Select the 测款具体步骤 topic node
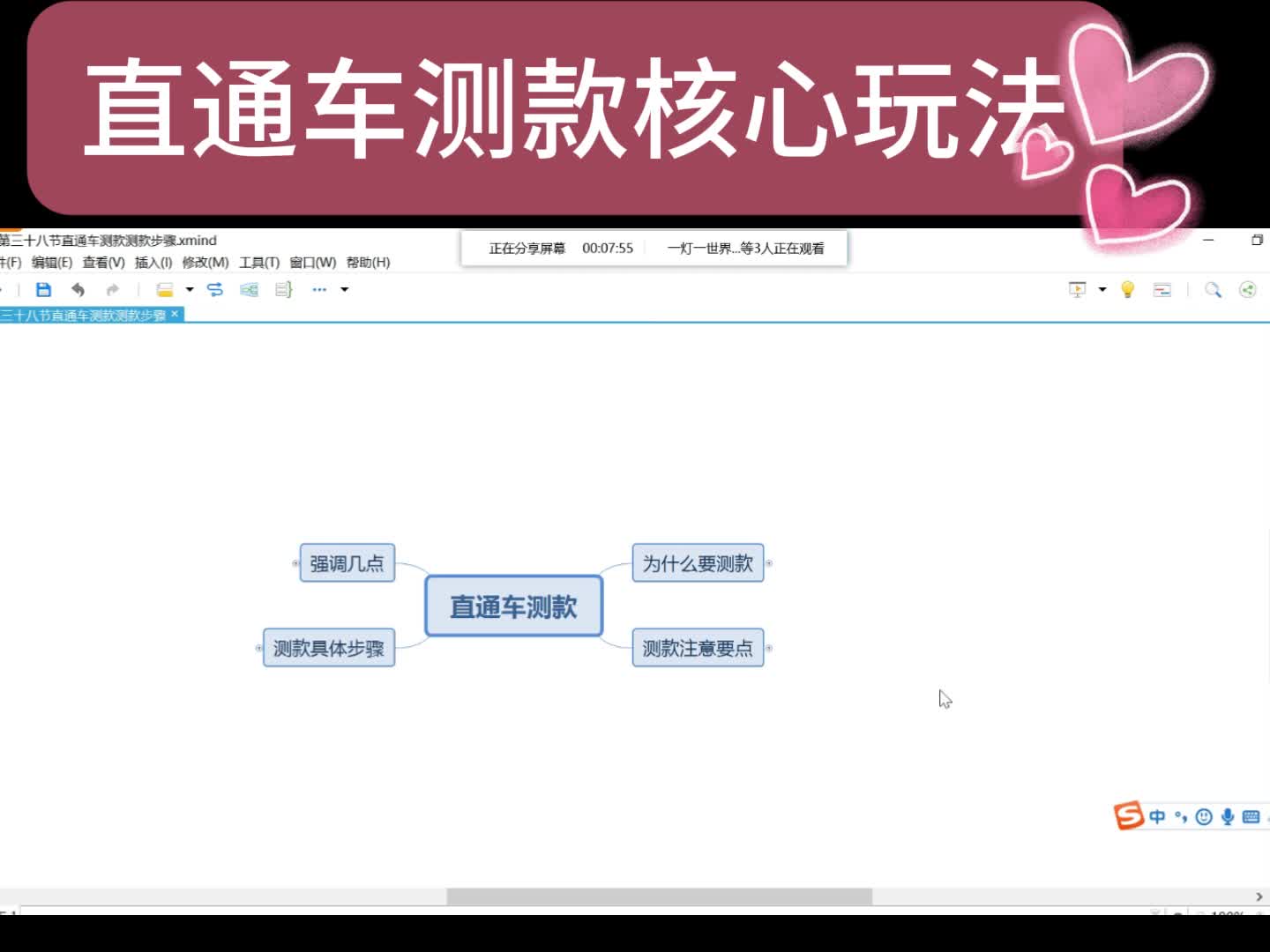1270x952 pixels. point(329,649)
